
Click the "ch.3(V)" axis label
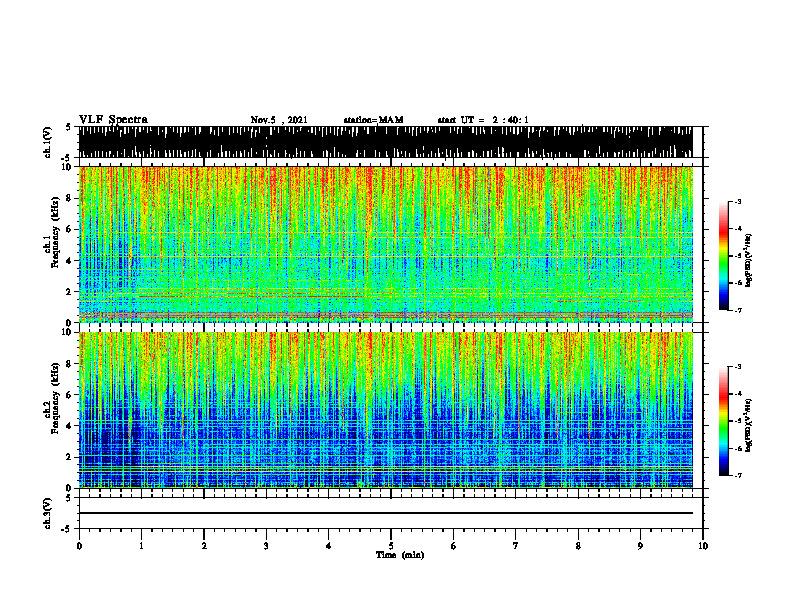(x=47, y=513)
